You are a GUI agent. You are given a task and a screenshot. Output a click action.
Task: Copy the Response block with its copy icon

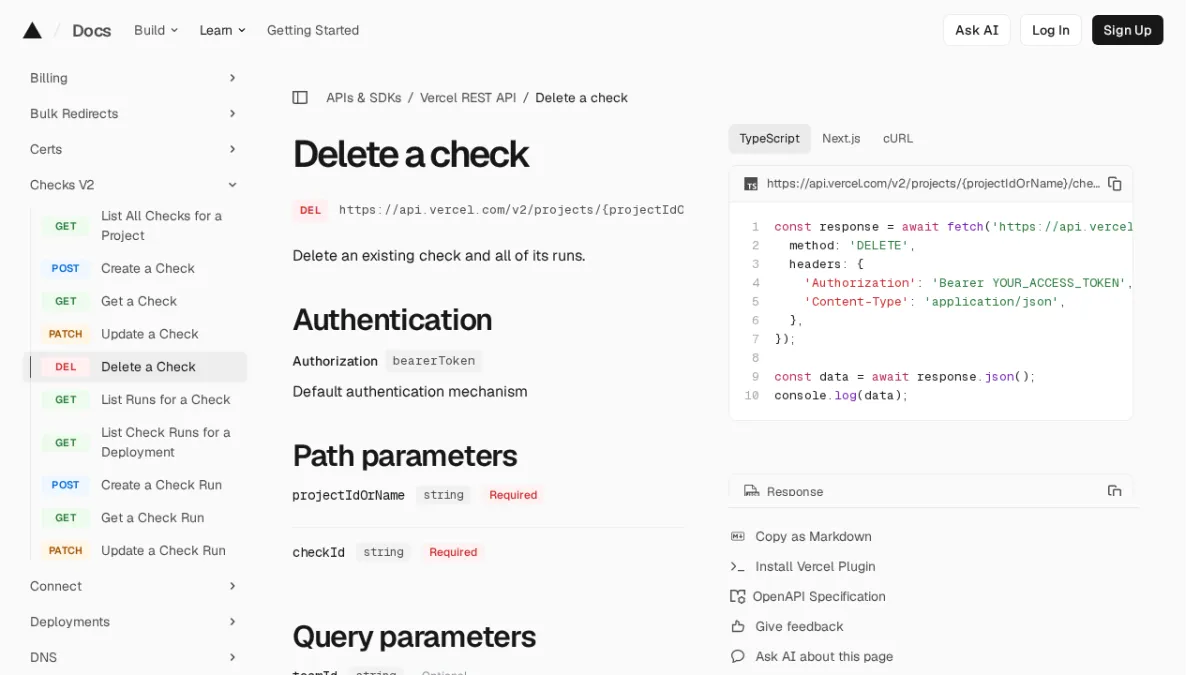(x=1115, y=491)
